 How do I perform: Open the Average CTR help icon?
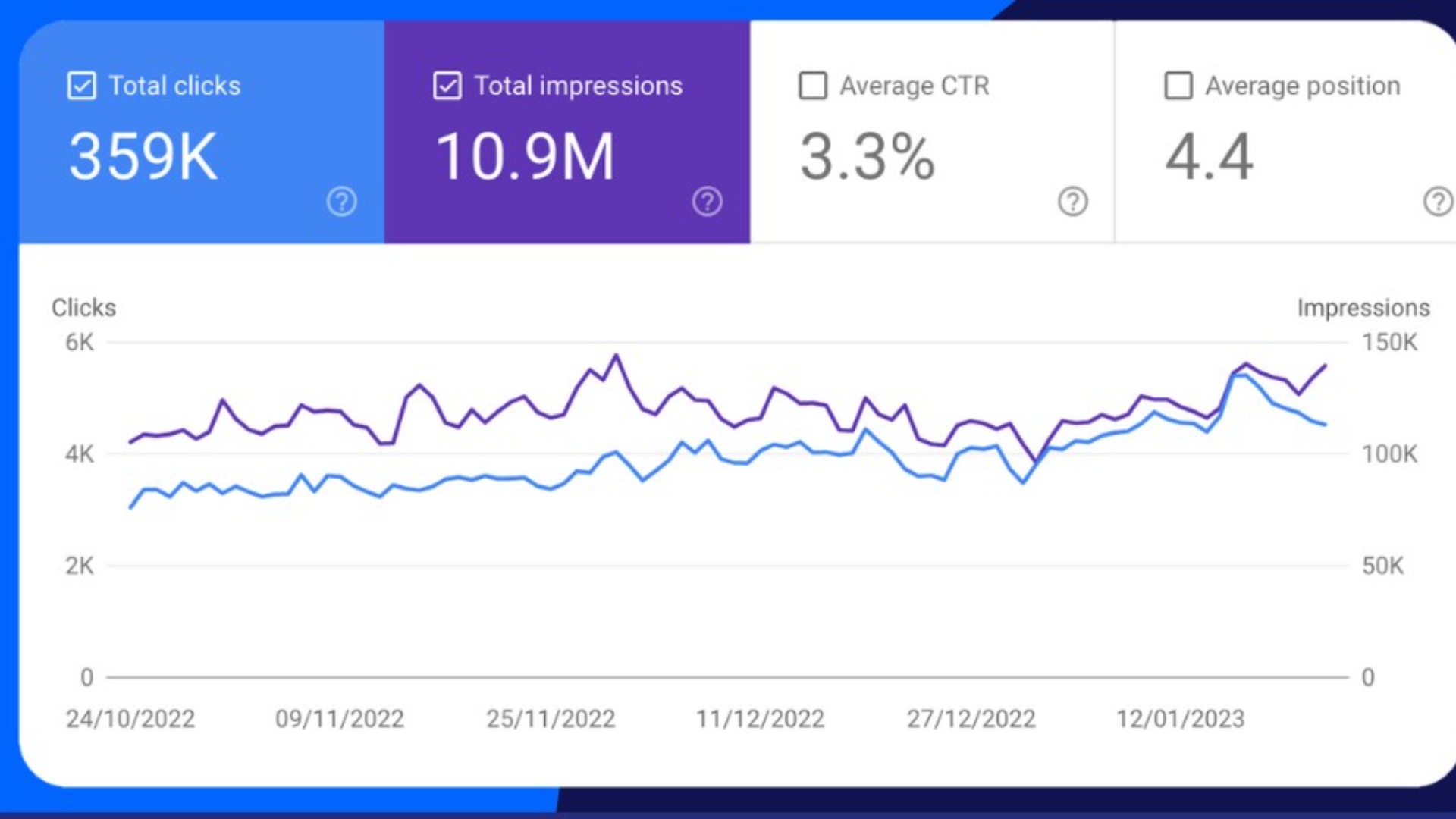coord(1072,202)
